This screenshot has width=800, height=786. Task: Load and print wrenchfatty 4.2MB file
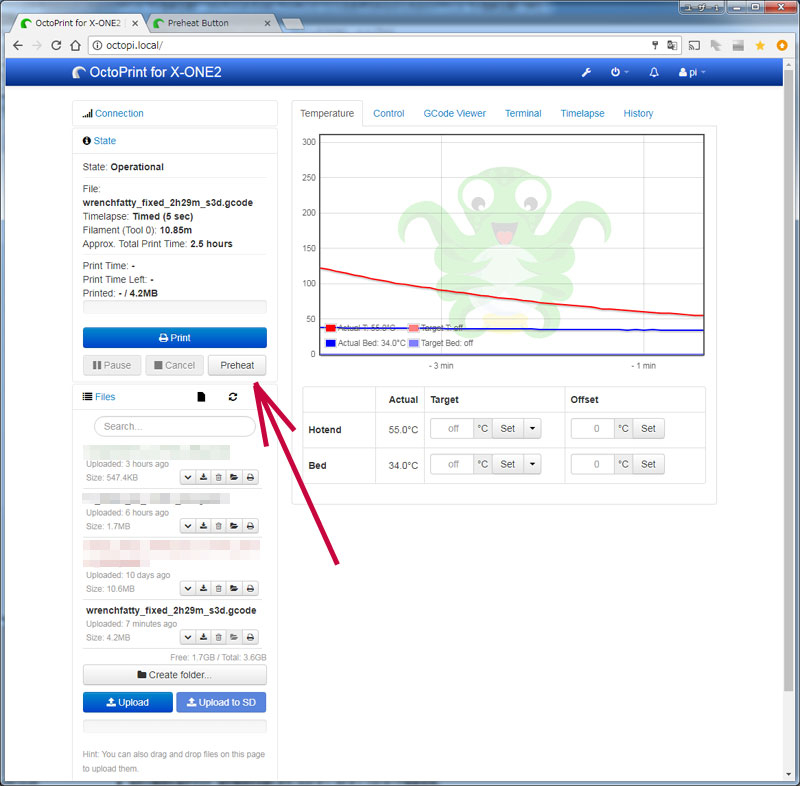(250, 637)
